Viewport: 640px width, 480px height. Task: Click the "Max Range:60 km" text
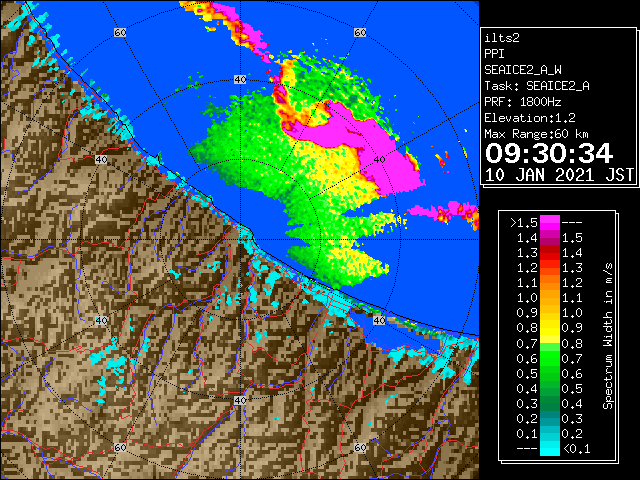(x=536, y=134)
